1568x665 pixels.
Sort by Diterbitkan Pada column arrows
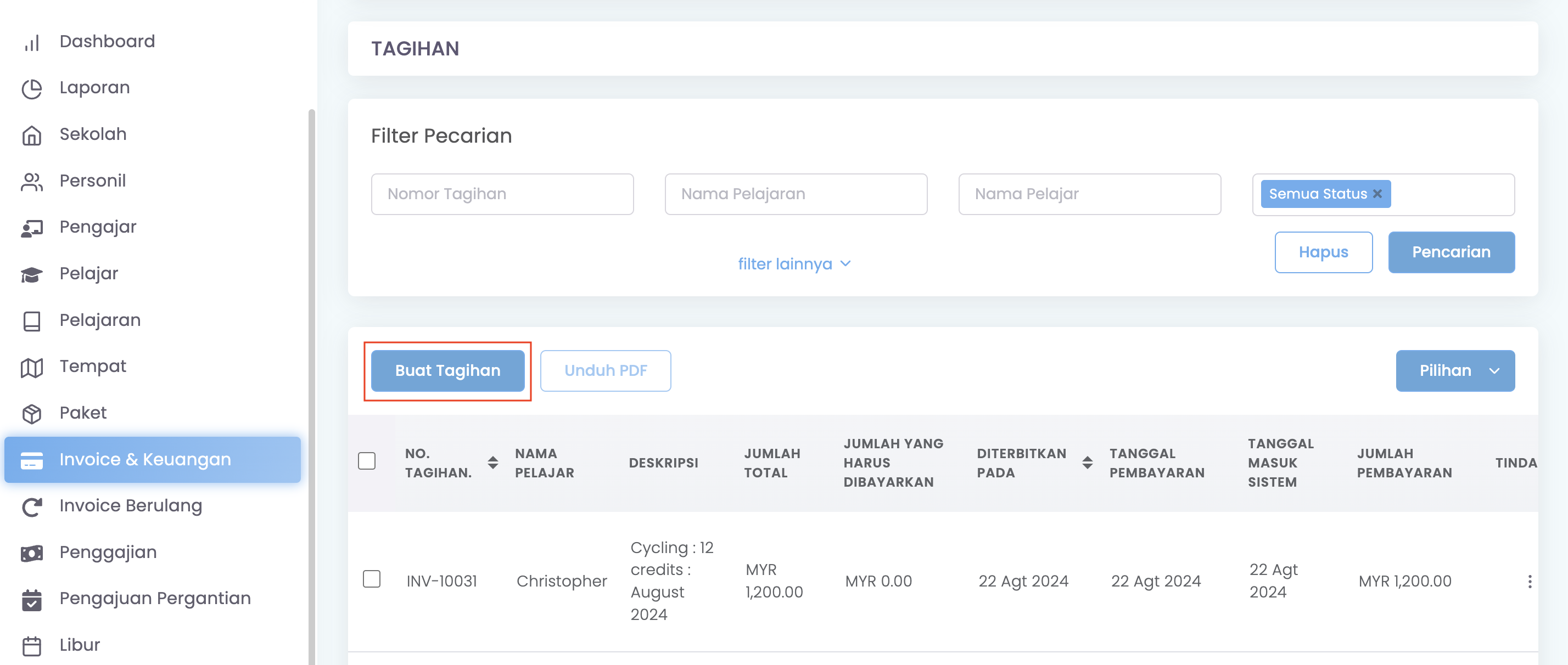(x=1087, y=463)
